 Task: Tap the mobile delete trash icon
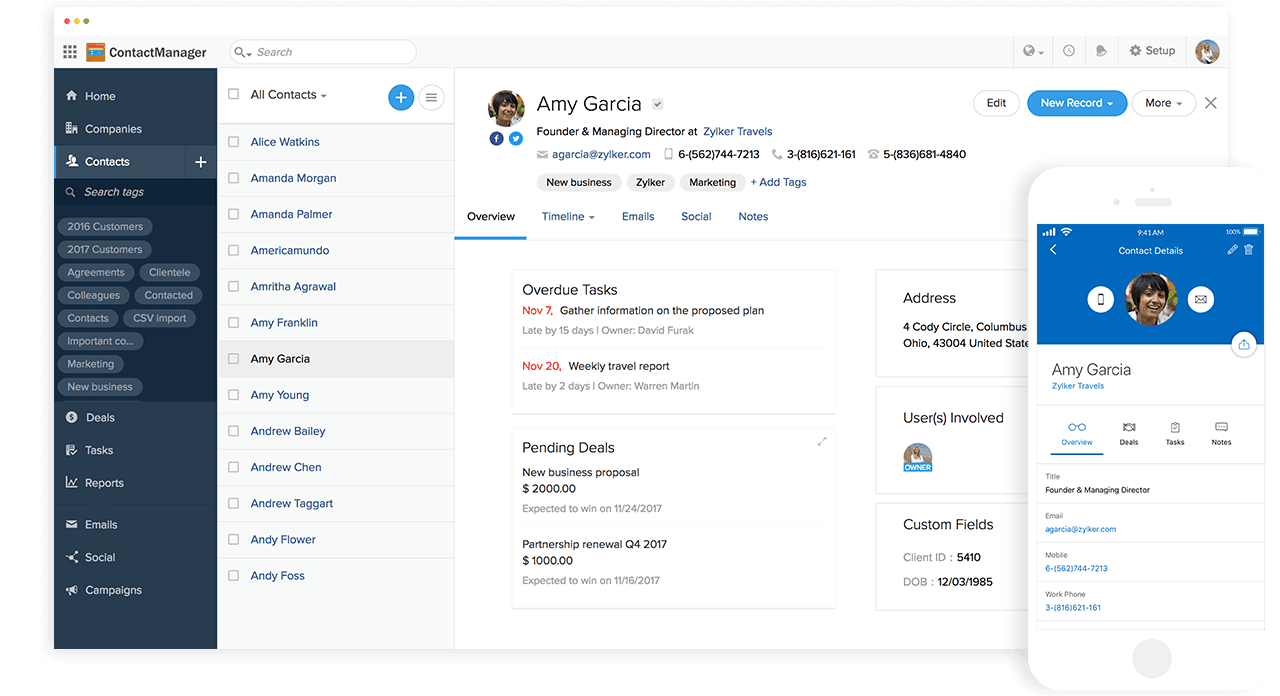click(1248, 250)
